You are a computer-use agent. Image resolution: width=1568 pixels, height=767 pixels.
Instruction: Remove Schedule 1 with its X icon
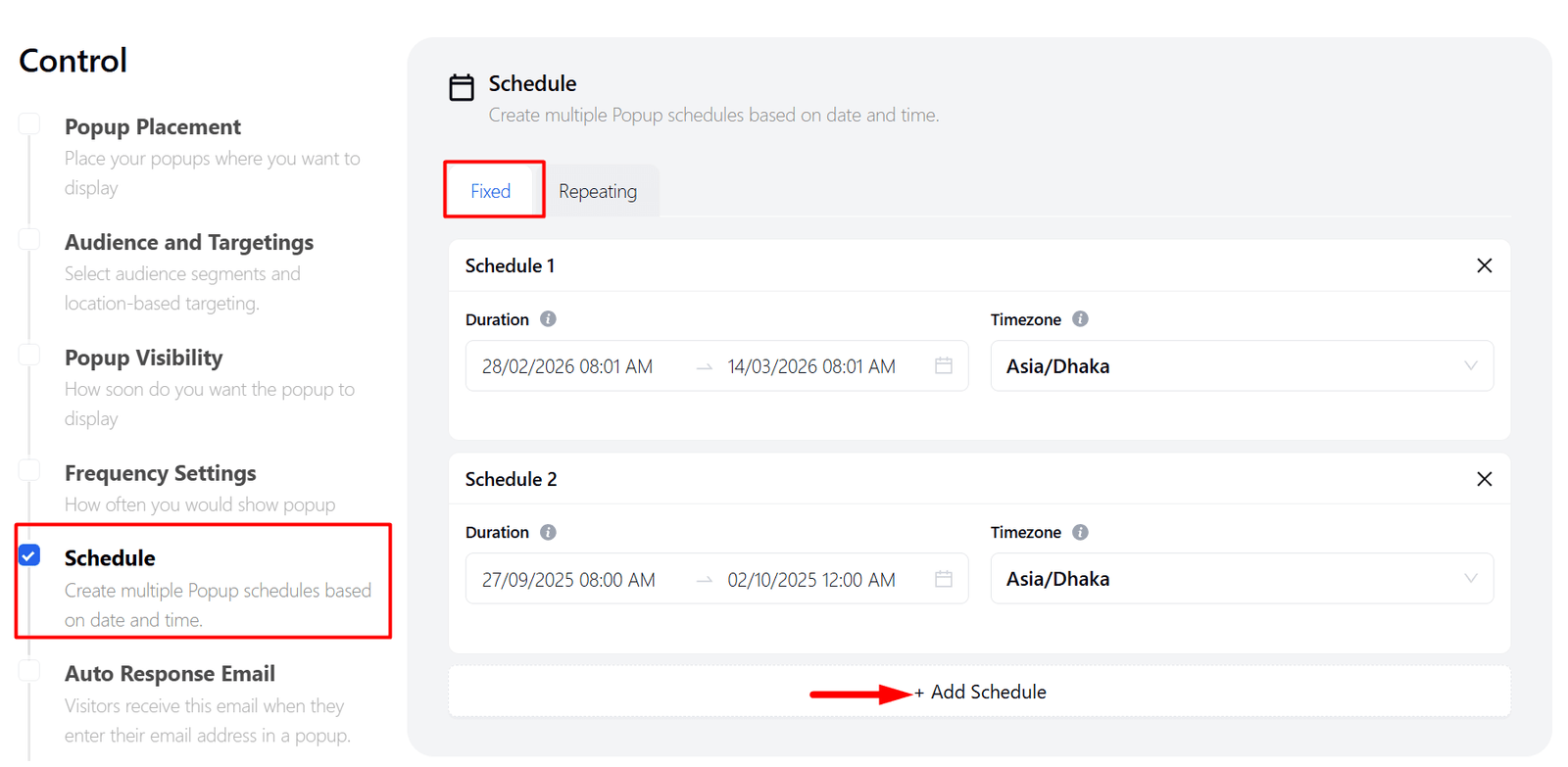[x=1484, y=265]
